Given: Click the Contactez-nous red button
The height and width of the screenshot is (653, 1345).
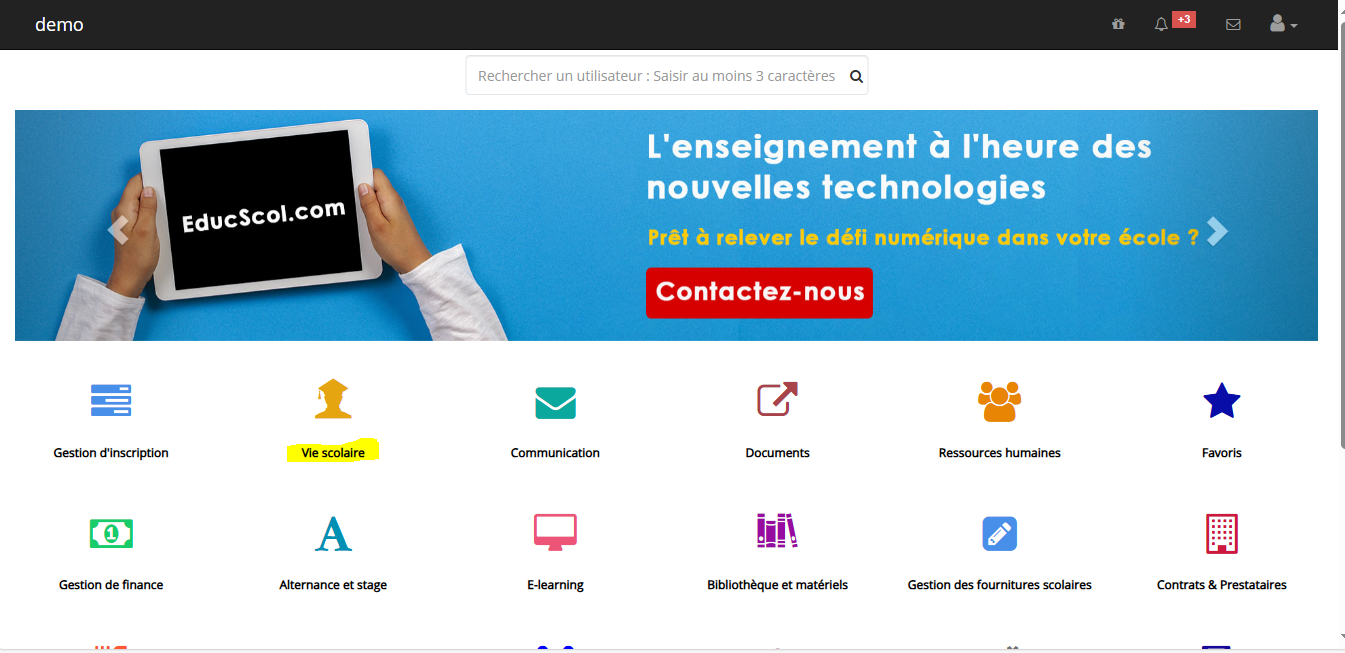Looking at the screenshot, I should pyautogui.click(x=759, y=292).
